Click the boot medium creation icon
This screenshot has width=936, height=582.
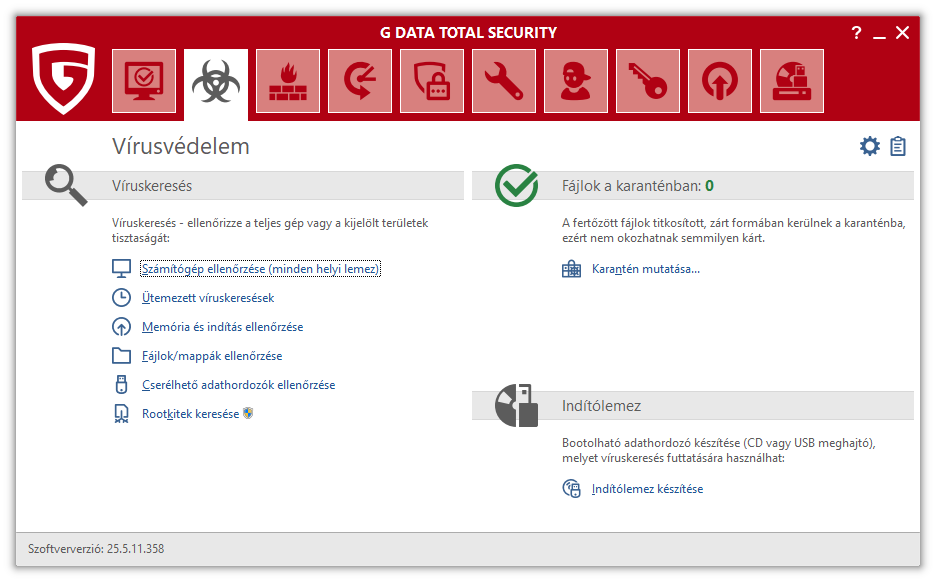coord(571,489)
